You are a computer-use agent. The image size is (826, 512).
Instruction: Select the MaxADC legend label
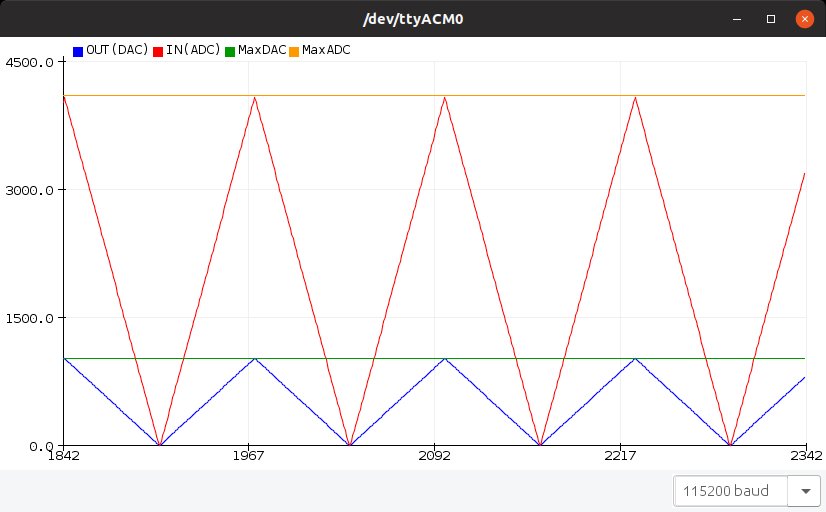coord(326,50)
